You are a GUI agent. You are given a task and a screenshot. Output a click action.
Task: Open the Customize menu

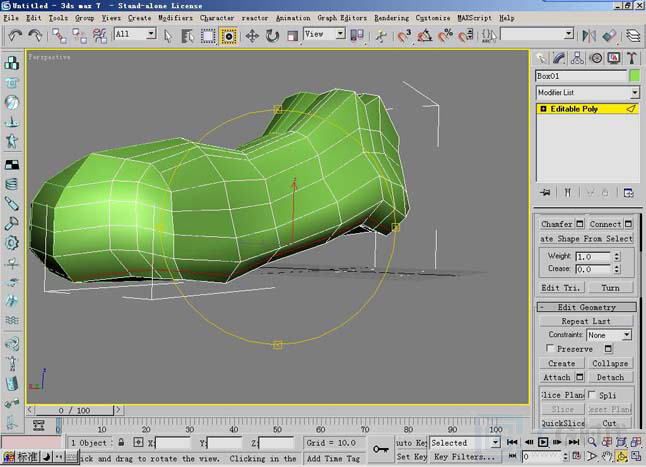pos(433,18)
